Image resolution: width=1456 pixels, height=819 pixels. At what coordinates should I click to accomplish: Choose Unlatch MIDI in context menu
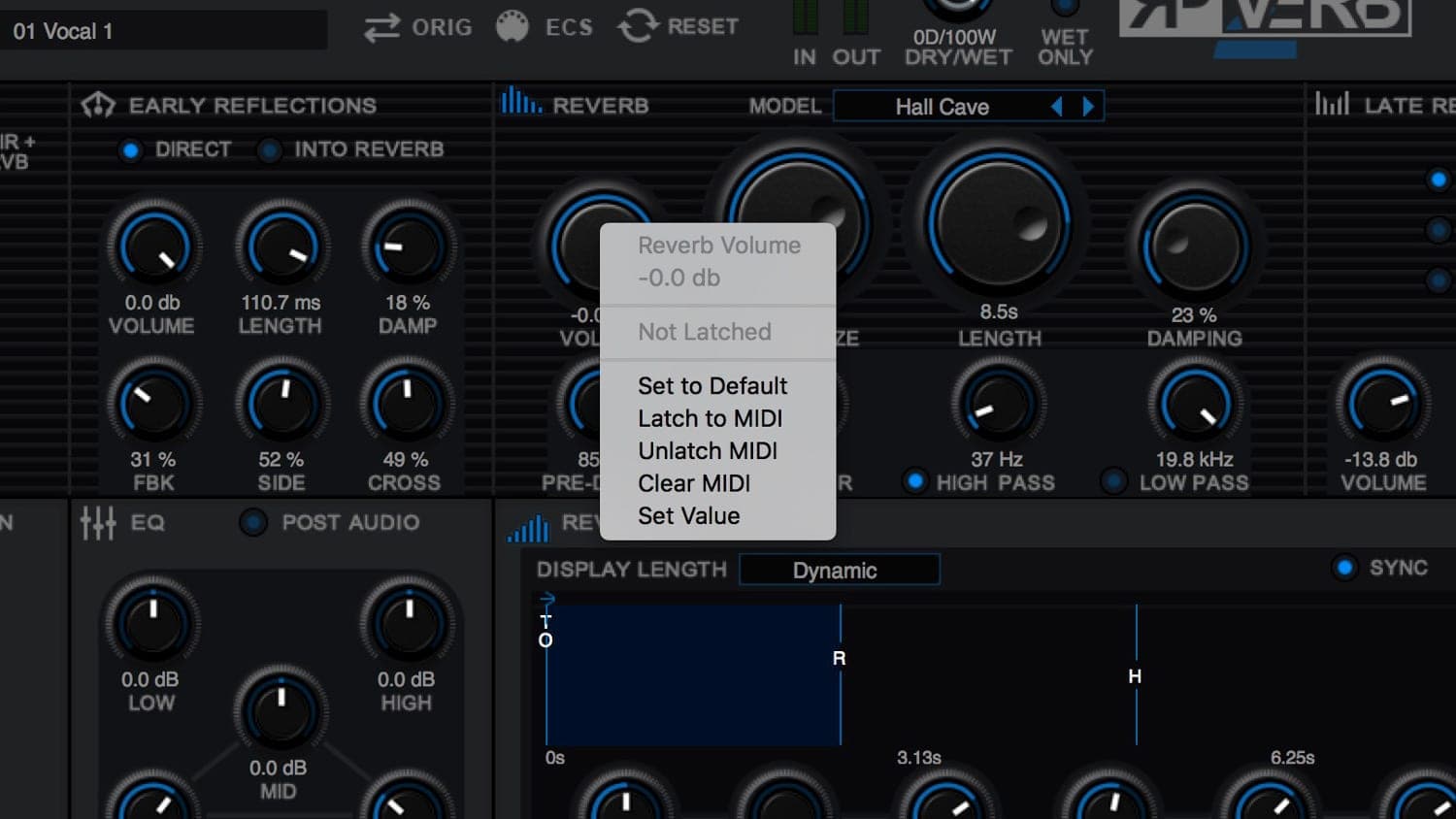point(708,451)
